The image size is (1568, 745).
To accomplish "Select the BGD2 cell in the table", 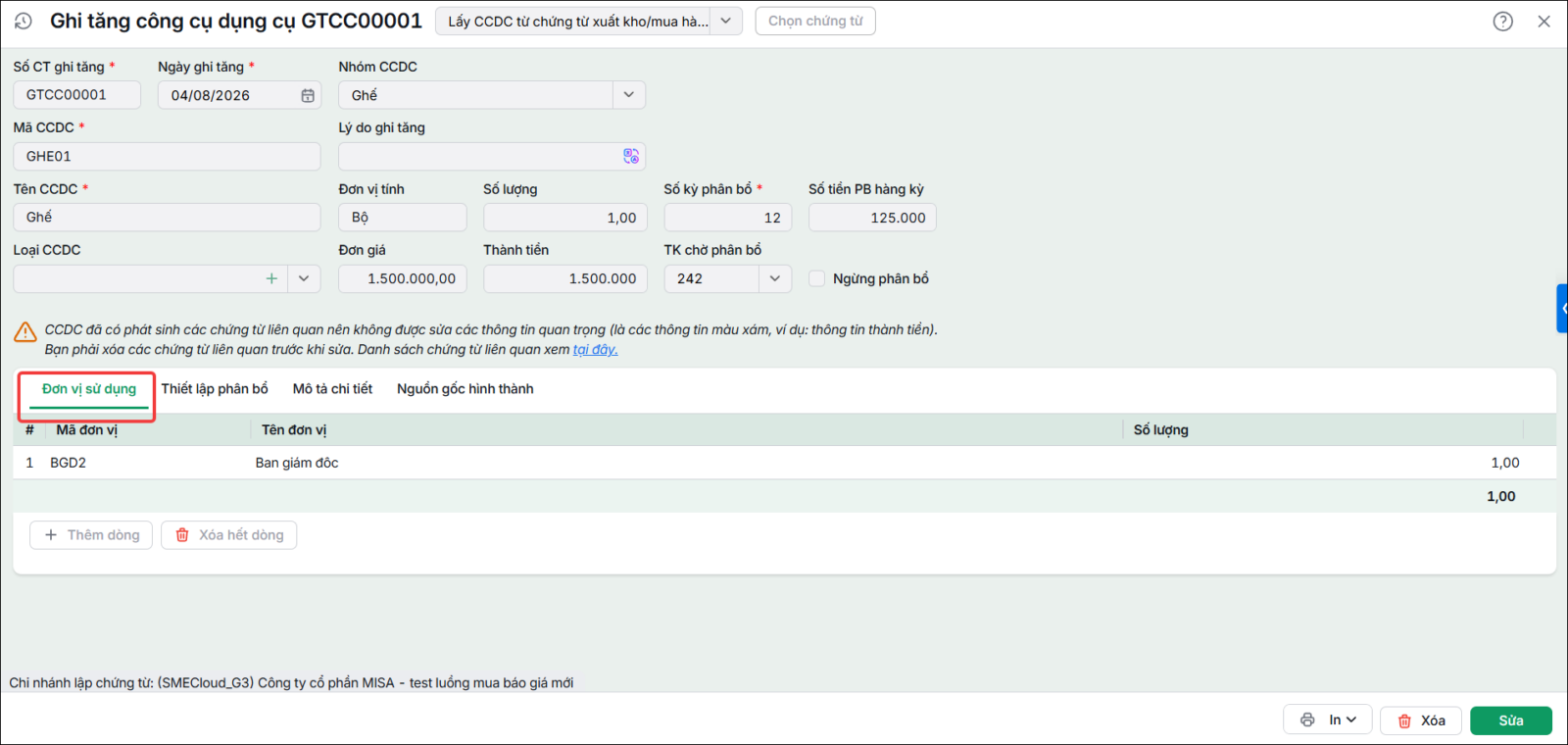I will (x=147, y=463).
